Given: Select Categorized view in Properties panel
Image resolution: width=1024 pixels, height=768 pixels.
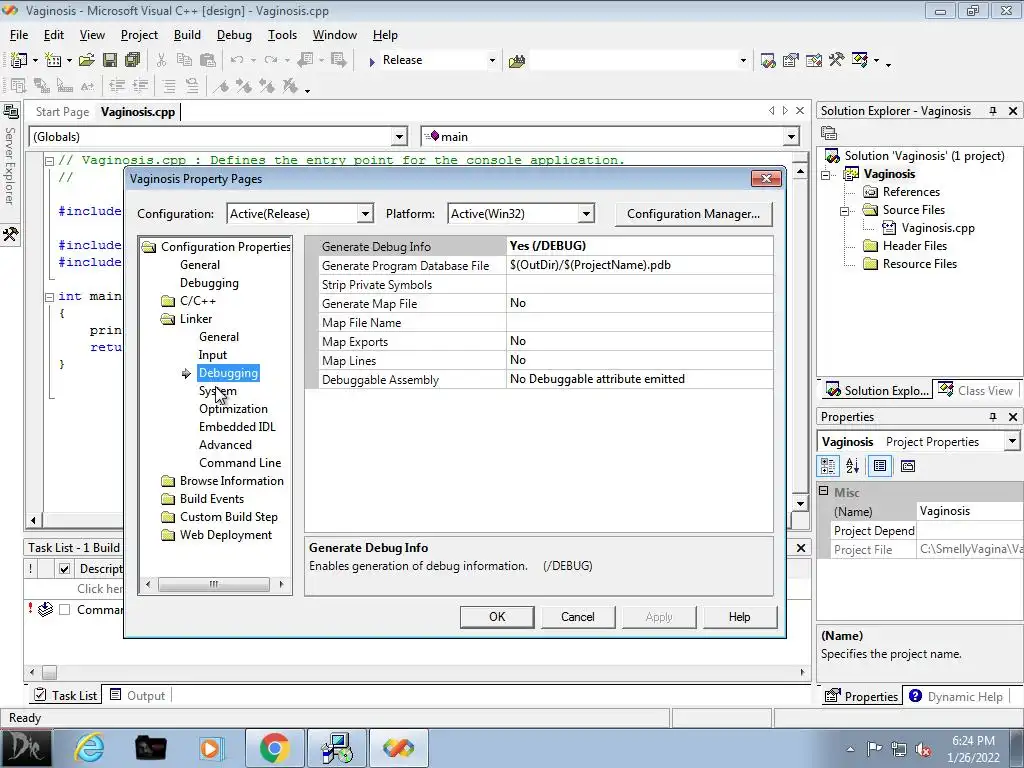Looking at the screenshot, I should (x=828, y=466).
